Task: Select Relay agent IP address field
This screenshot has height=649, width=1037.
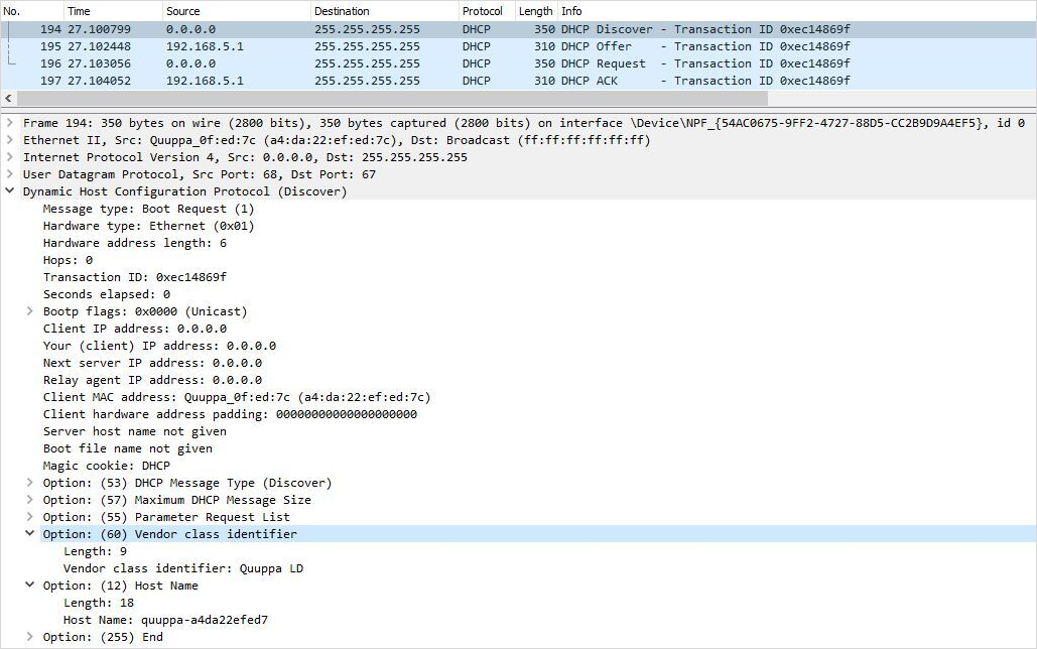Action: 152,380
